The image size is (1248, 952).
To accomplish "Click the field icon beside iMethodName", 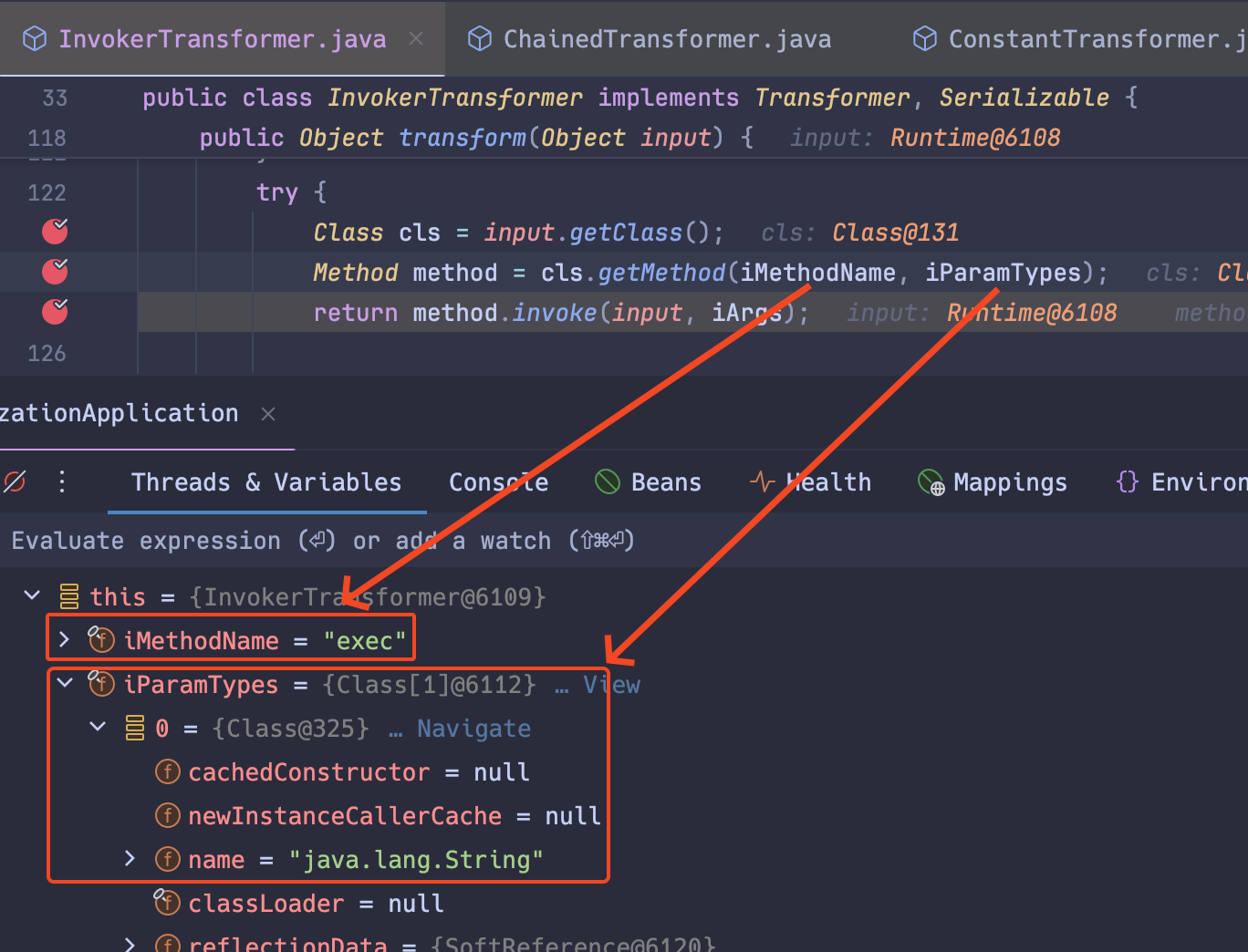I will [x=101, y=639].
